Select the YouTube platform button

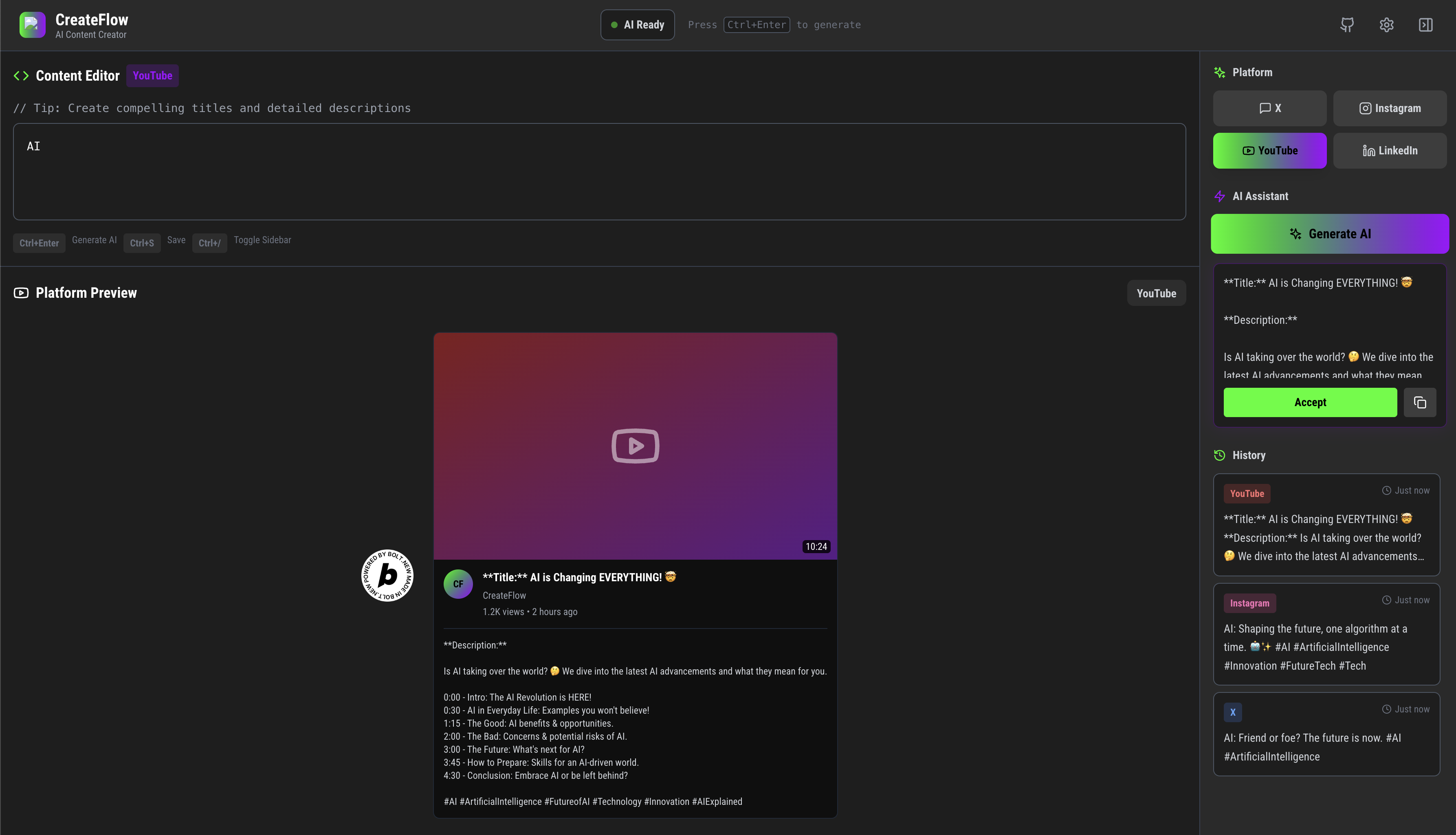1269,151
